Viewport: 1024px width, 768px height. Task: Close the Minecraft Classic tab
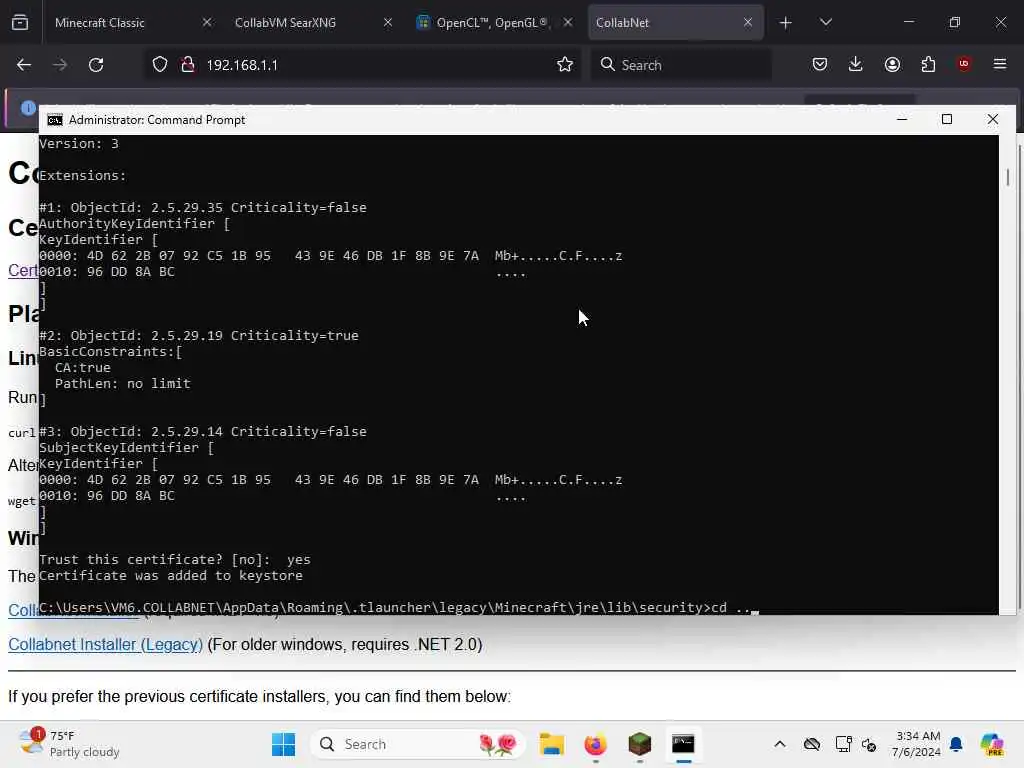(x=207, y=22)
